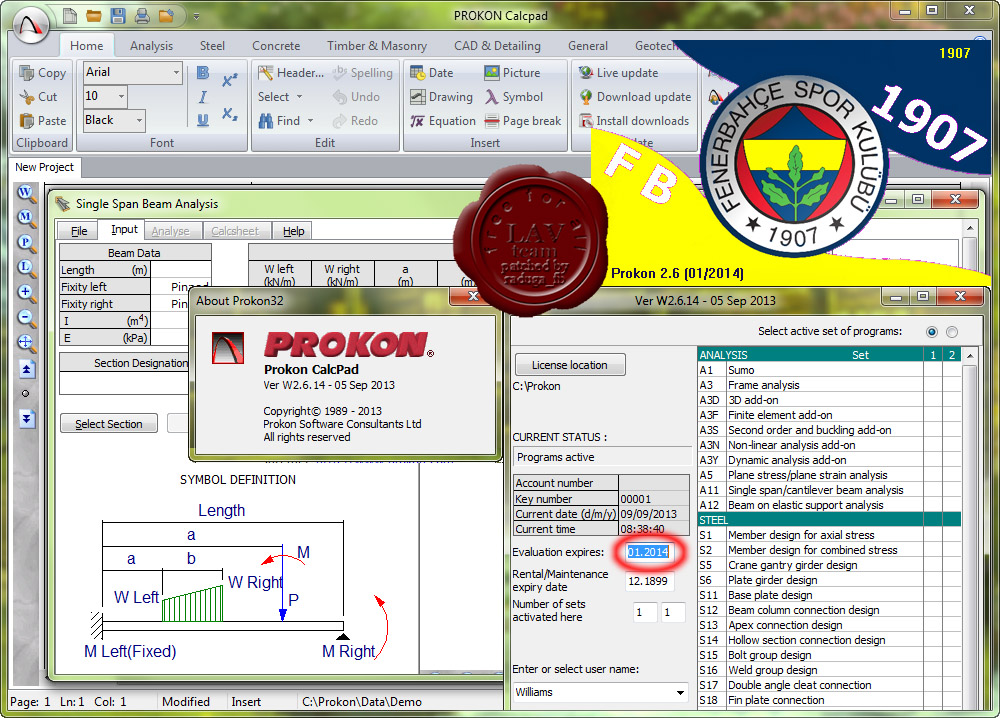Click the Rental/Maintenance expiry field showing 12.1899
The width and height of the screenshot is (1000, 718).
click(649, 581)
